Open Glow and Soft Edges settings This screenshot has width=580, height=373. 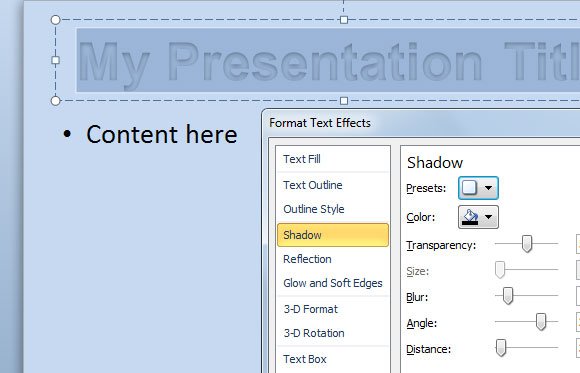click(x=333, y=283)
